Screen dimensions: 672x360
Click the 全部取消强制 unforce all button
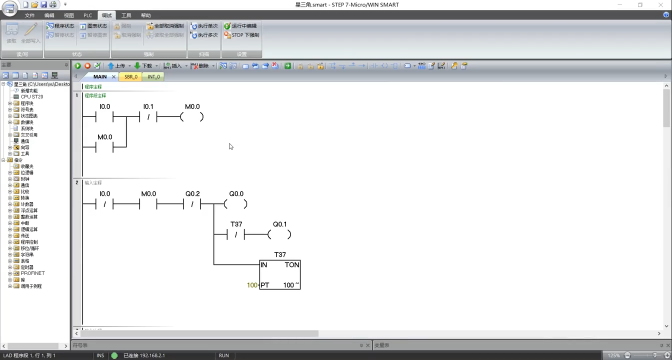[x=165, y=26]
